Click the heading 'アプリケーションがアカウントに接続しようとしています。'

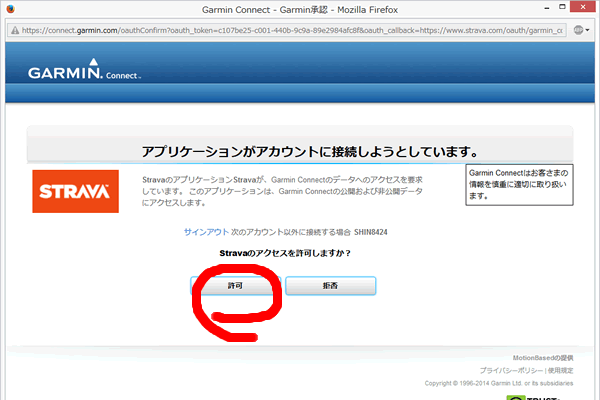click(310, 152)
